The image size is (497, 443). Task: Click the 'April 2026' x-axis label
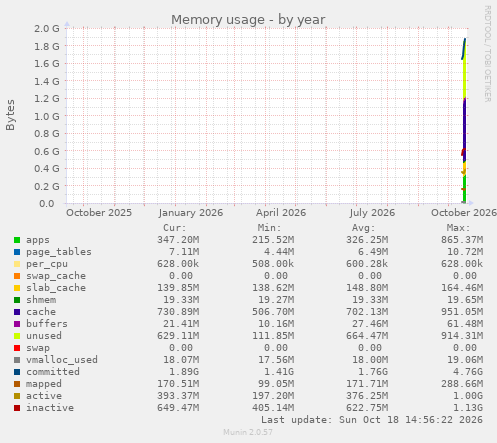point(281,213)
